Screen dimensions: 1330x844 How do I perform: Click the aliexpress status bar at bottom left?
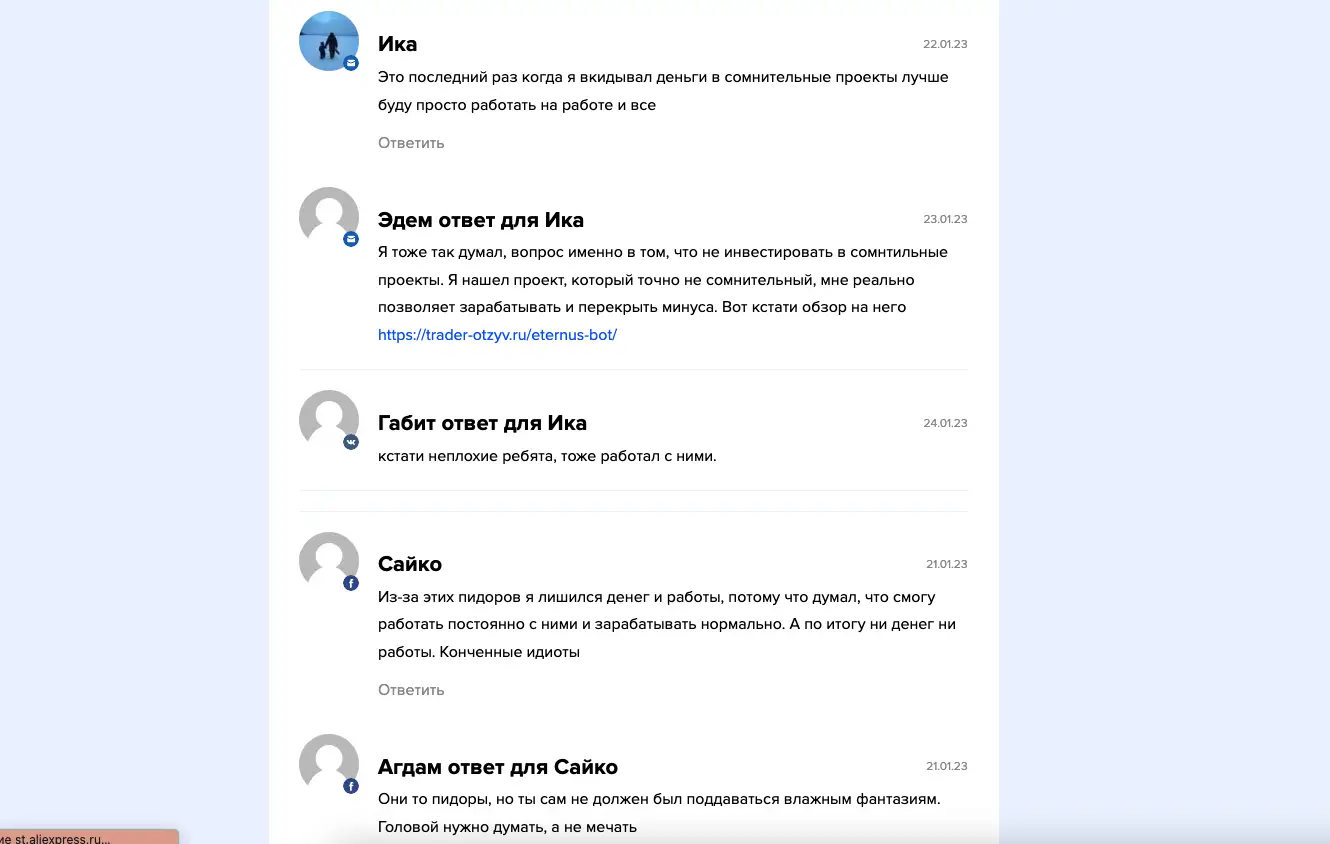click(x=89, y=837)
